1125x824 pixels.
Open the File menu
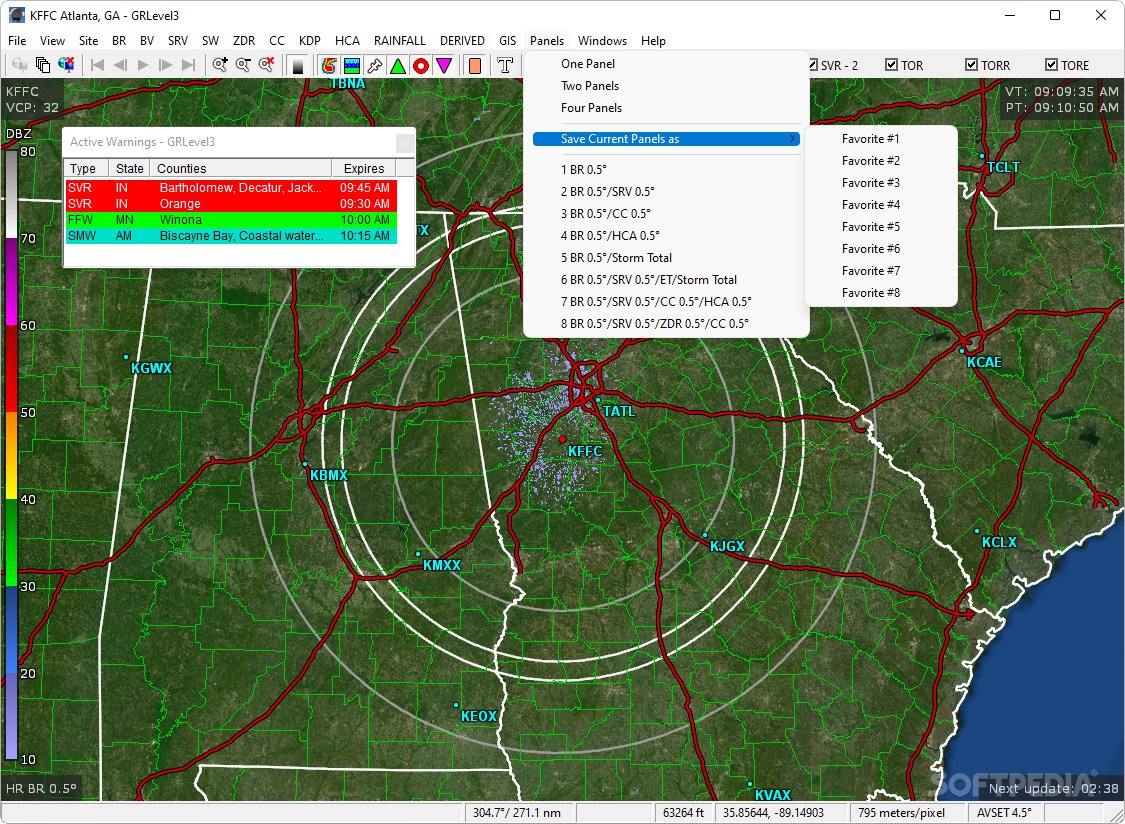pyautogui.click(x=17, y=41)
